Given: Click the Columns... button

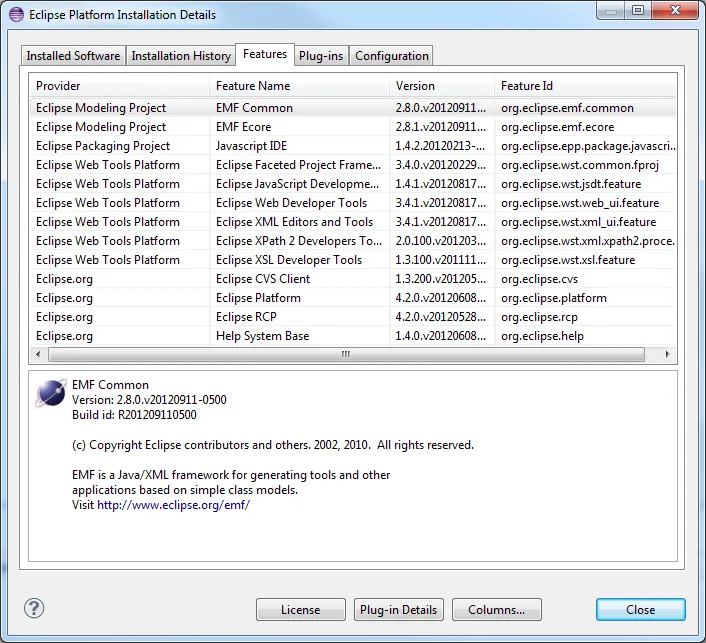Looking at the screenshot, I should point(497,610).
